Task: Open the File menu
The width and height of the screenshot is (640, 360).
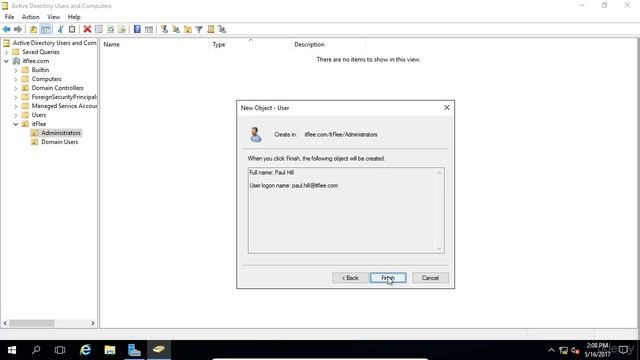Action: 9,17
